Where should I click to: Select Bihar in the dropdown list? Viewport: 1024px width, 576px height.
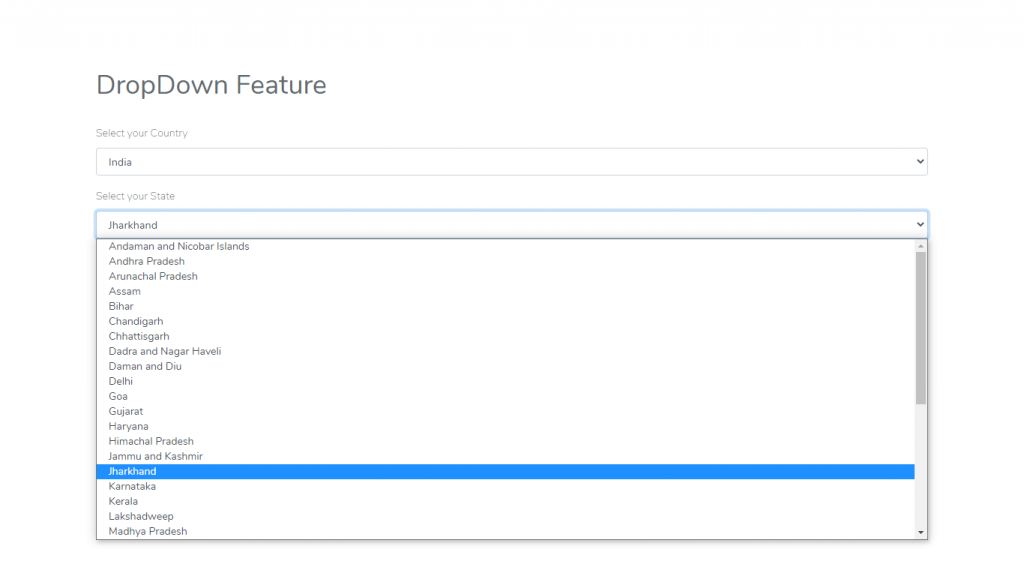[x=121, y=306]
